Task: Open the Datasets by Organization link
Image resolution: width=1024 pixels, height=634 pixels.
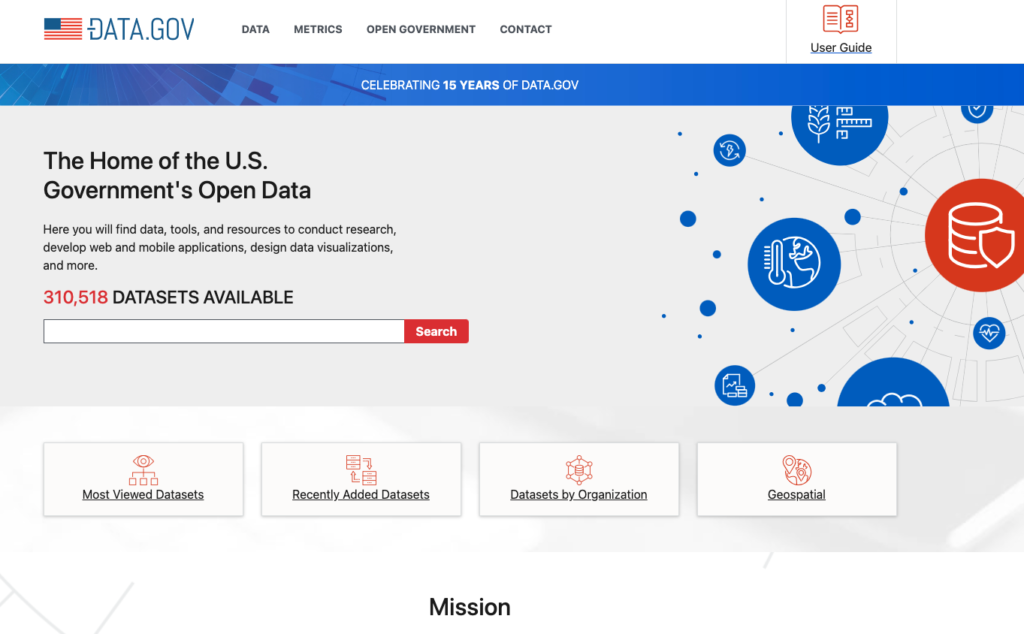Action: [579, 495]
